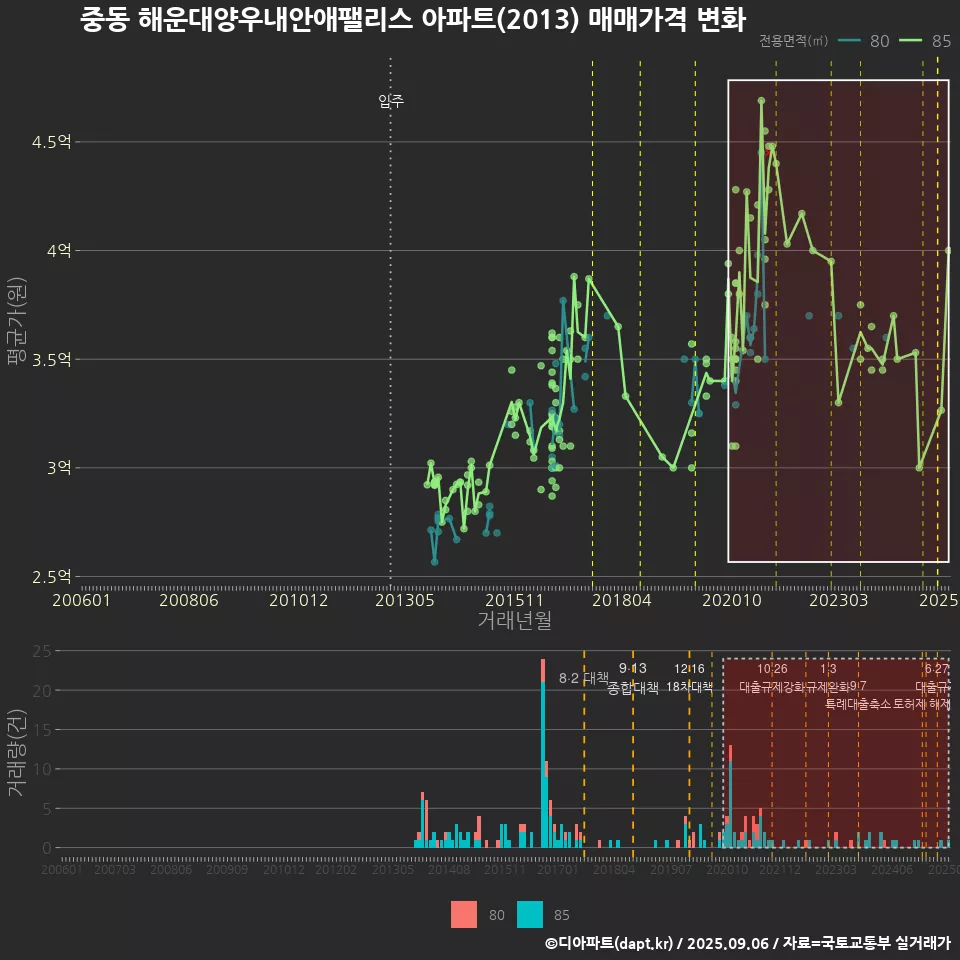Click the '평균가(원)' y-axis title
The width and height of the screenshot is (960, 960).
[16, 321]
